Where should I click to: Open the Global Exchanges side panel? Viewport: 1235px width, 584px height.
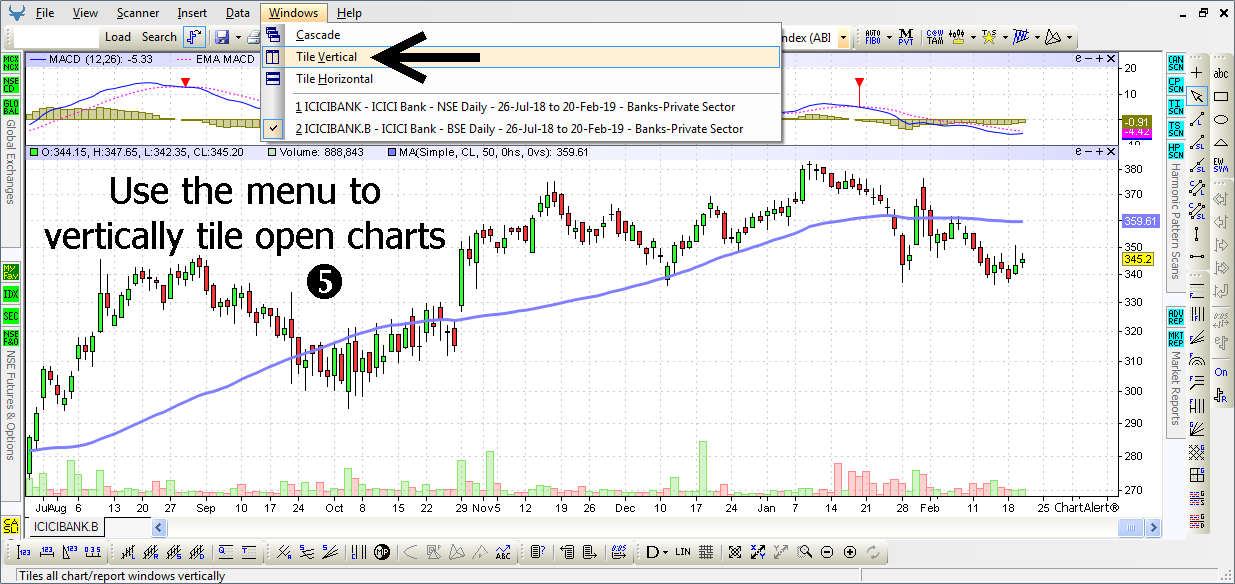point(11,161)
